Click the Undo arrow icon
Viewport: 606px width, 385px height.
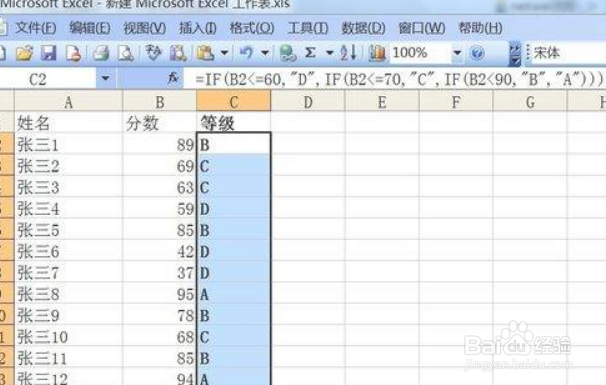(247, 52)
